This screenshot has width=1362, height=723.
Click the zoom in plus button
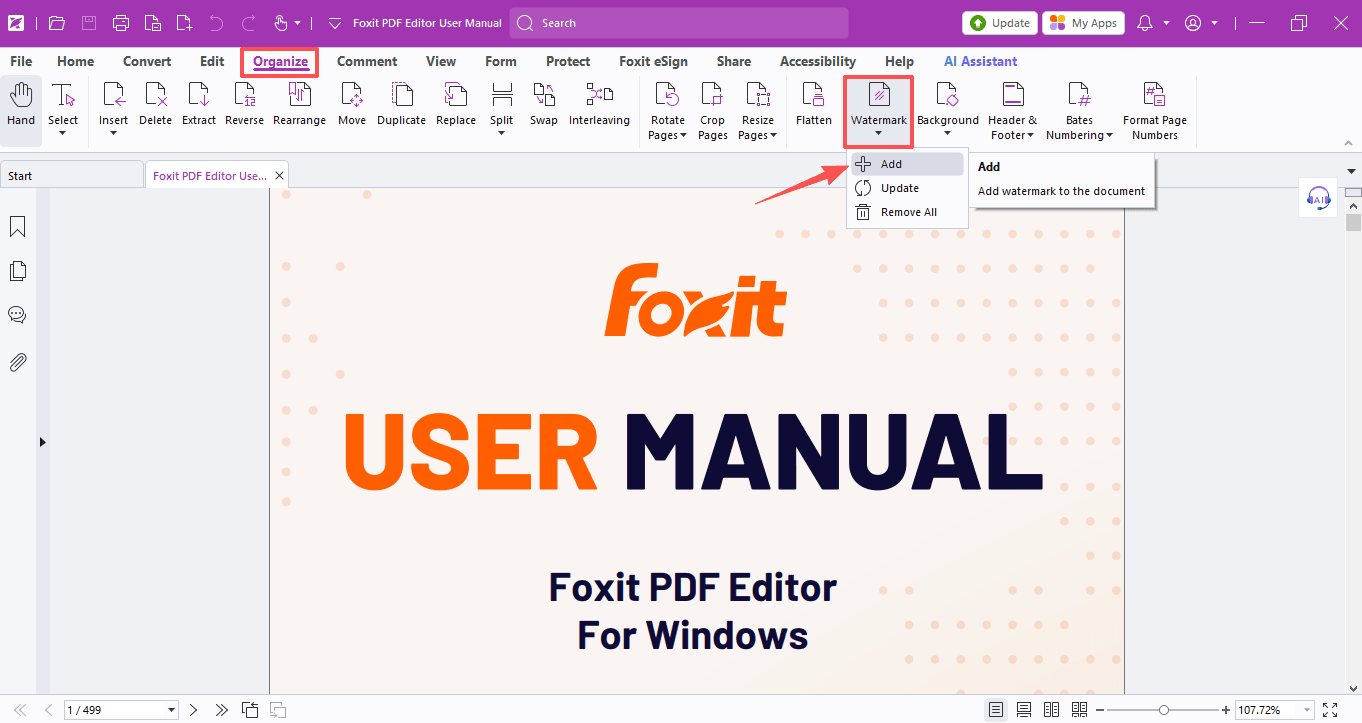[x=1226, y=710]
